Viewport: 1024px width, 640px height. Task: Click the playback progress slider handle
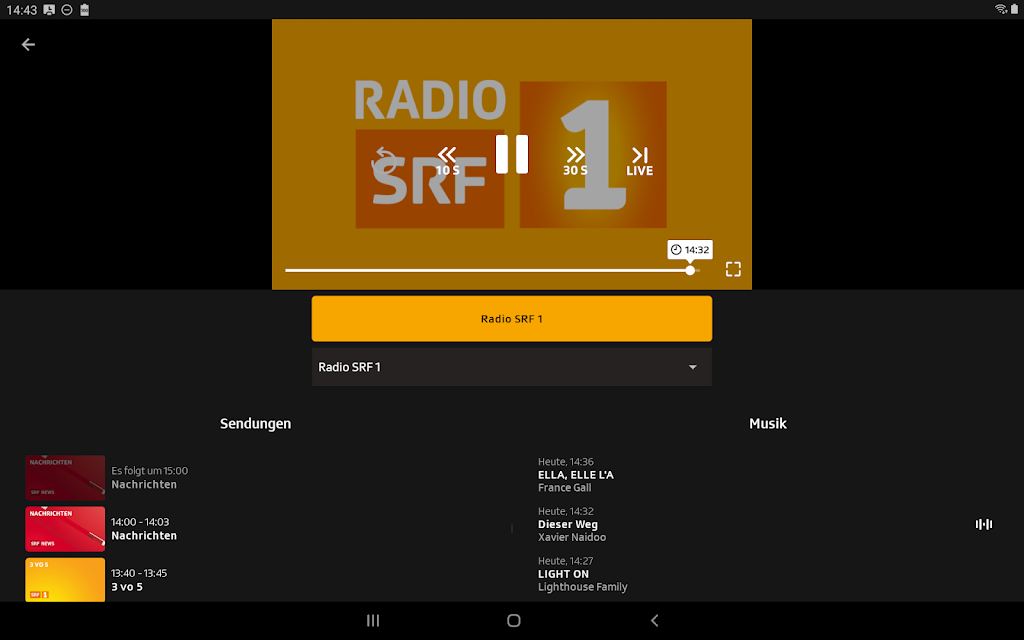tap(690, 270)
